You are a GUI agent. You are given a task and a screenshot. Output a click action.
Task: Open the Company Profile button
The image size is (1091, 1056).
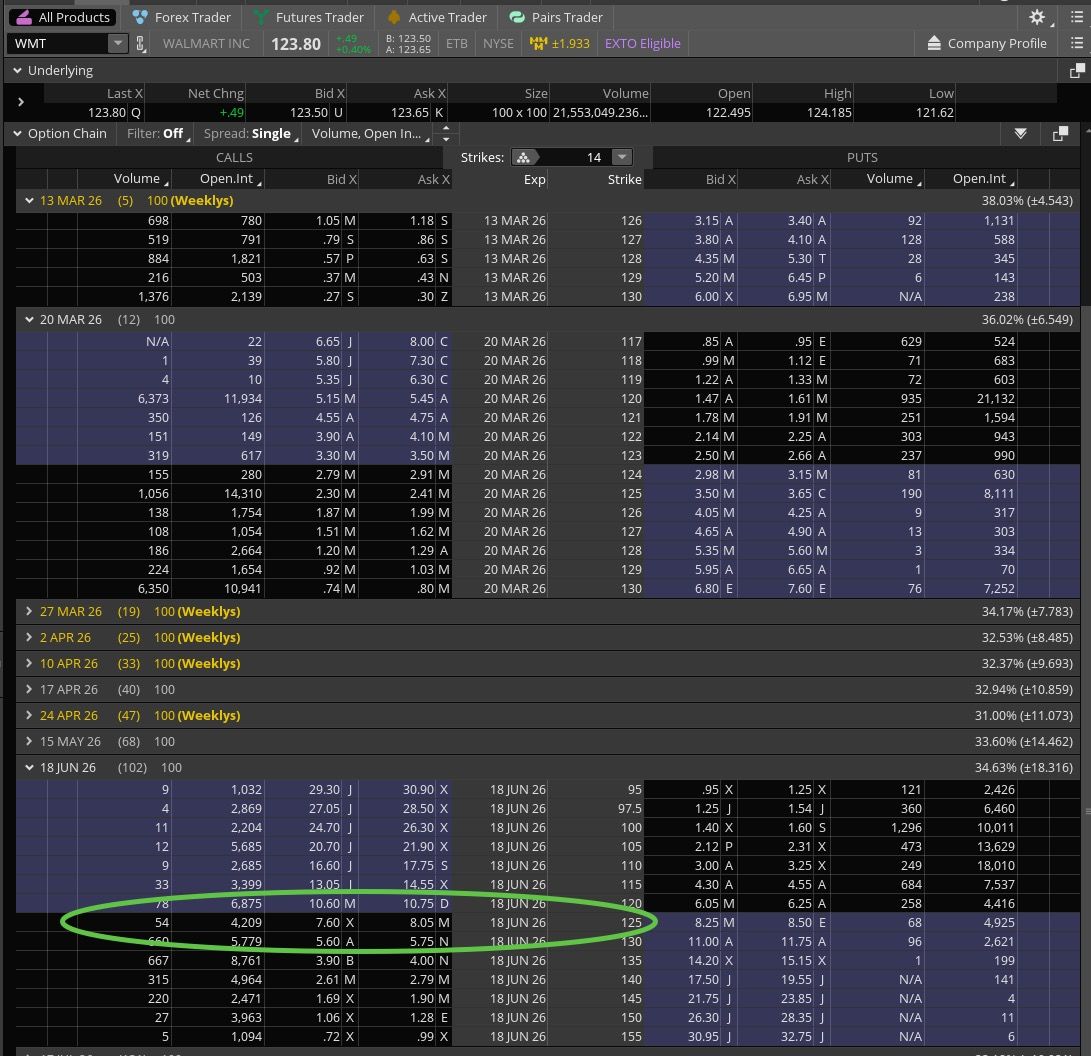(986, 43)
